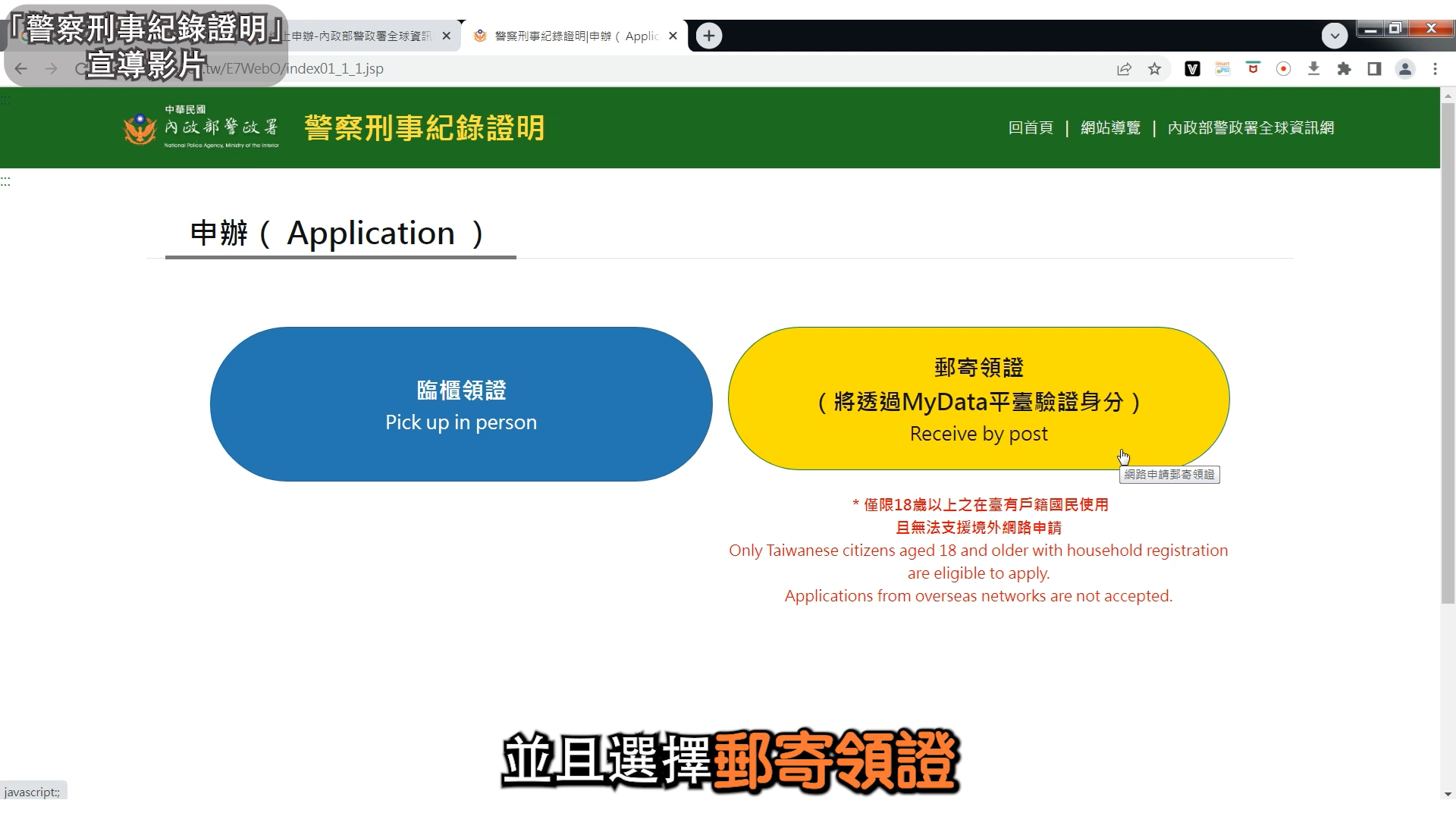
Task: Expand the tab search dropdown arrow
Action: (x=1335, y=36)
